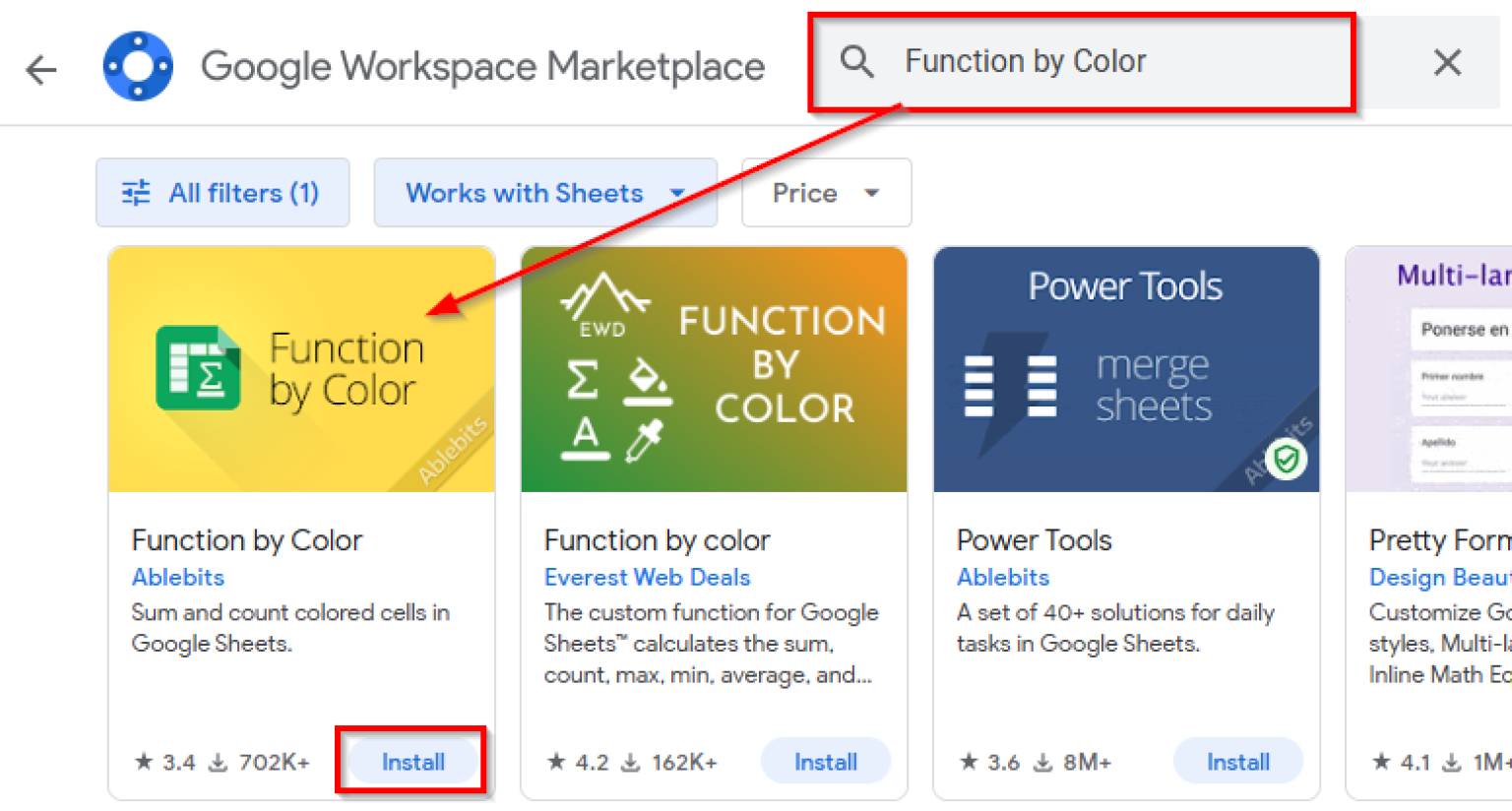The width and height of the screenshot is (1512, 811).
Task: Click the Price chevron arrow
Action: 870,193
